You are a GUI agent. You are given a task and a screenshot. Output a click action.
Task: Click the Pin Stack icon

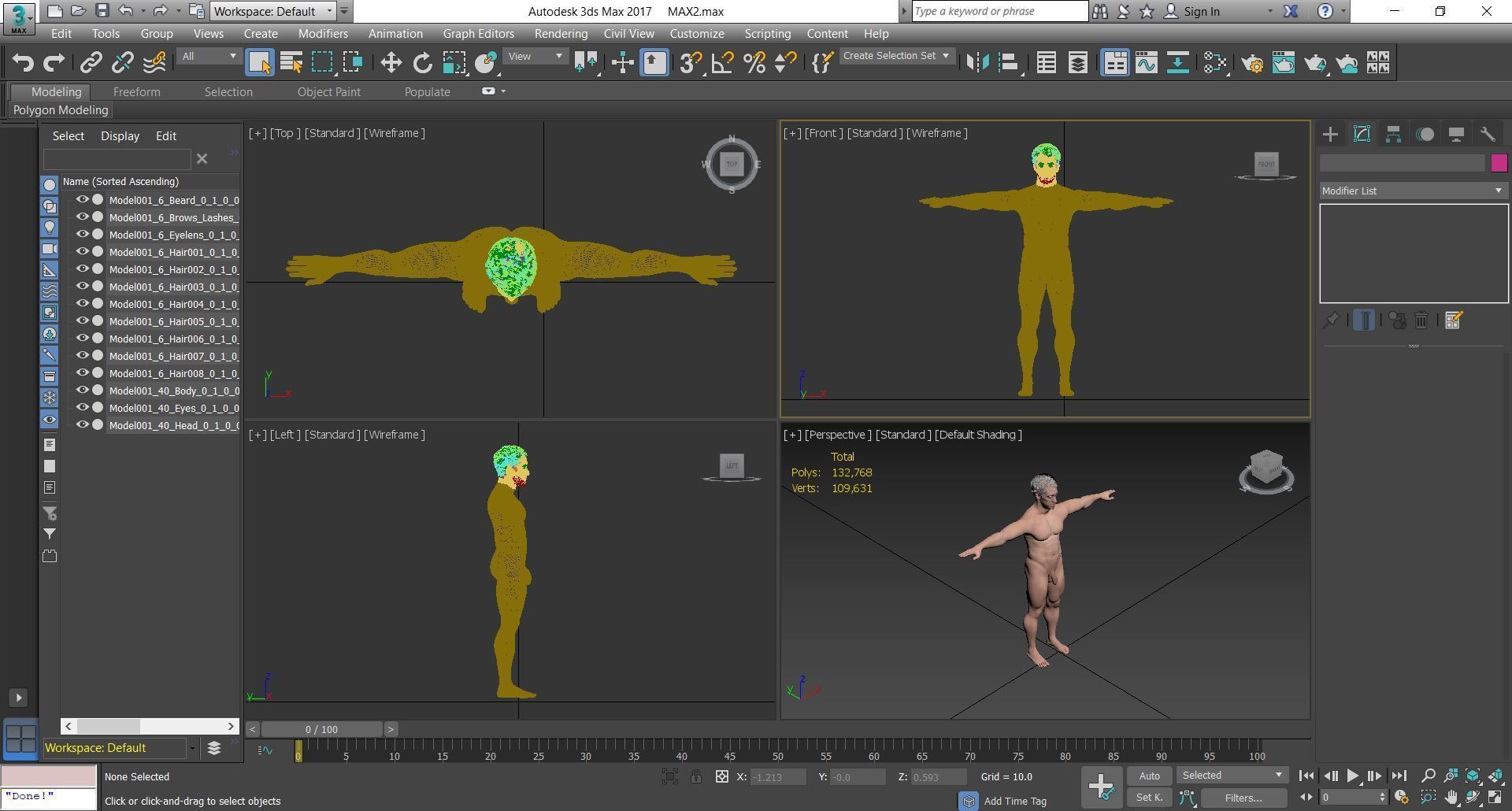coord(1331,320)
